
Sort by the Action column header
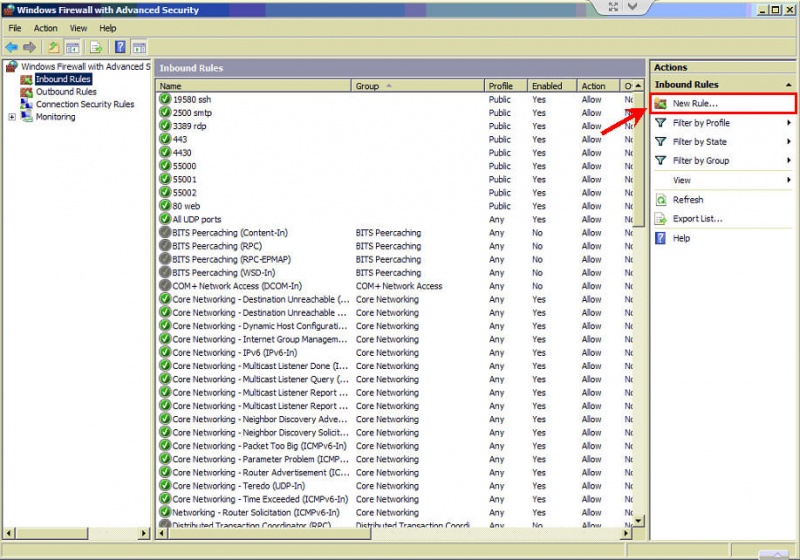tap(598, 86)
